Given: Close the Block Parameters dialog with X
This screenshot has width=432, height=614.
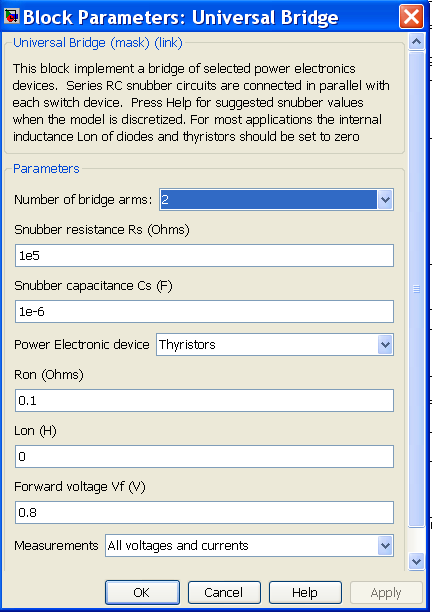Looking at the screenshot, I should point(411,16).
